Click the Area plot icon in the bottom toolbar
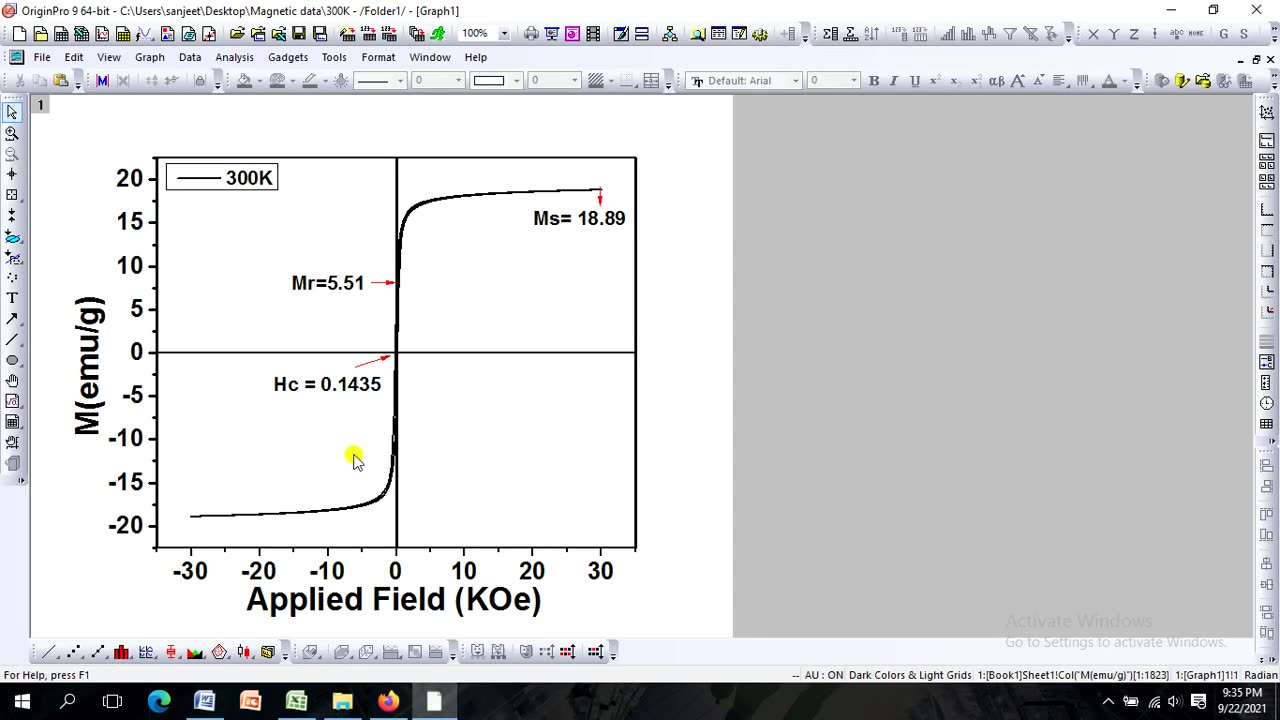The height and width of the screenshot is (720, 1280). point(195,652)
